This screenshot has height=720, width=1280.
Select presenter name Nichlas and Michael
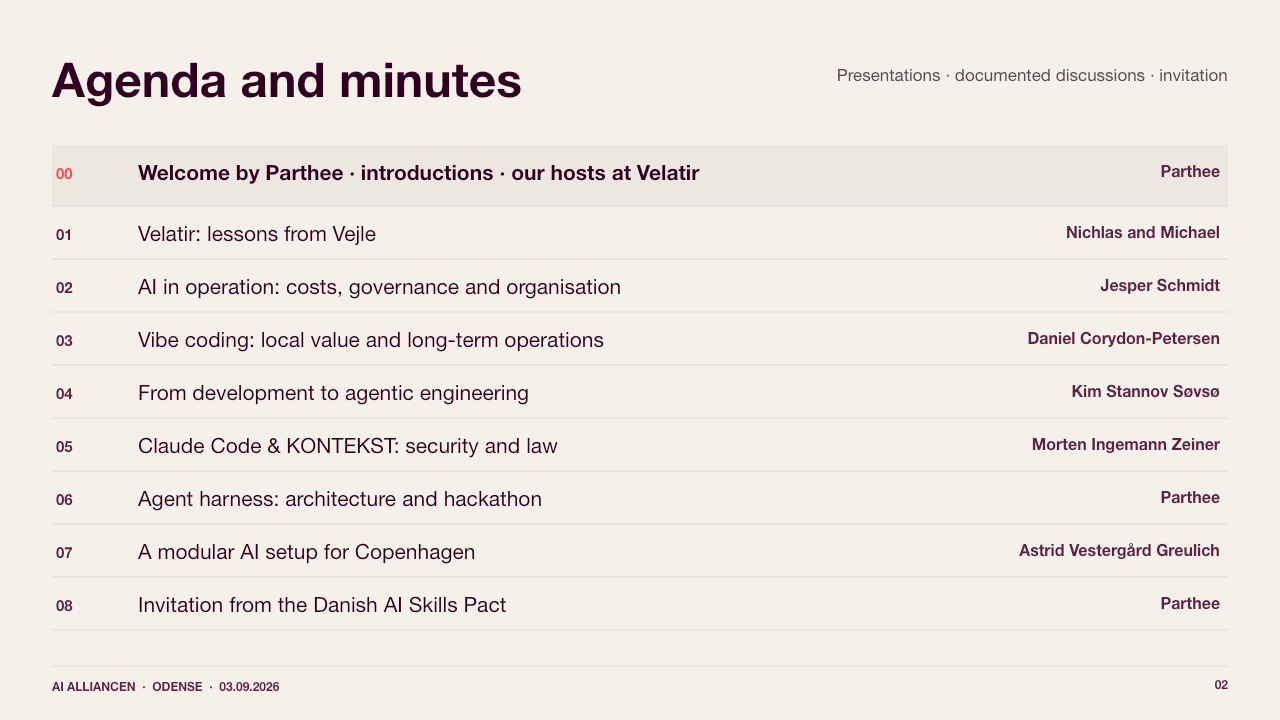[x=1143, y=233]
